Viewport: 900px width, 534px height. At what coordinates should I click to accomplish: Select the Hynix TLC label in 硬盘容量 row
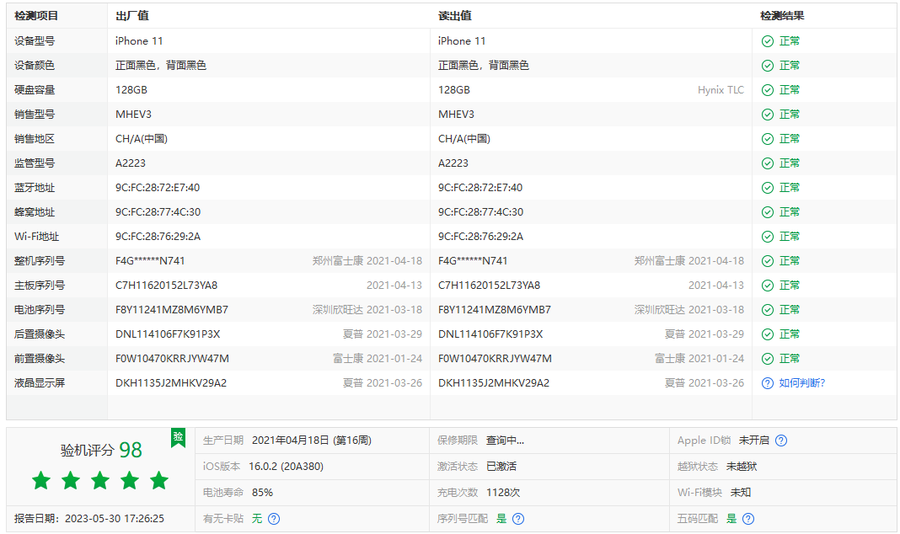pos(720,90)
